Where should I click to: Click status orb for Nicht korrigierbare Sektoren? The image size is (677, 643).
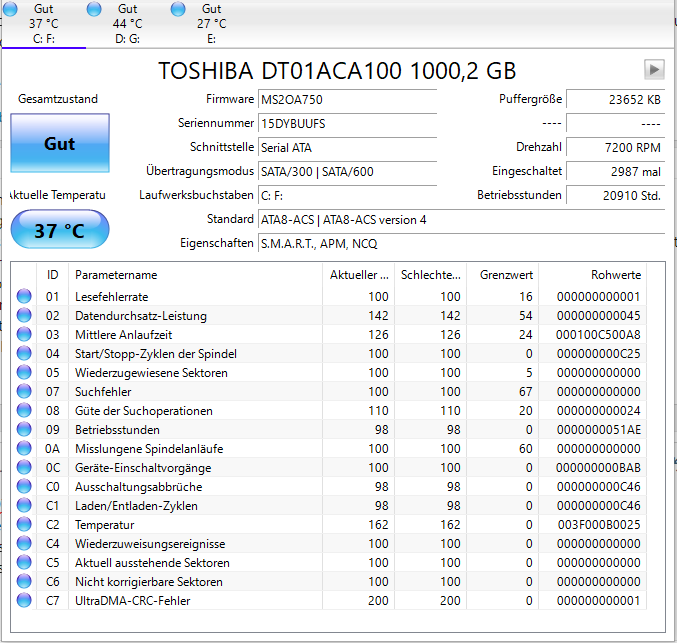pos(24,581)
